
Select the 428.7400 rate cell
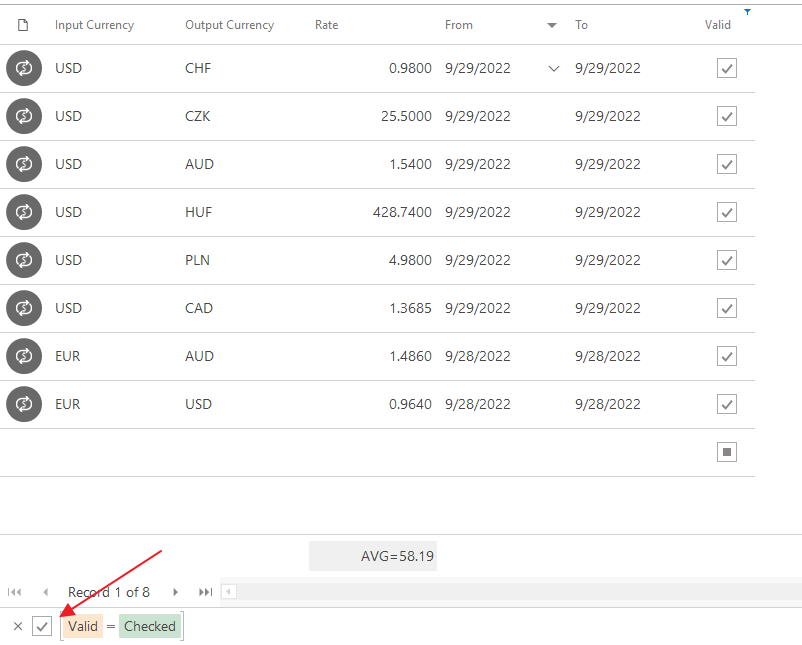pos(401,213)
